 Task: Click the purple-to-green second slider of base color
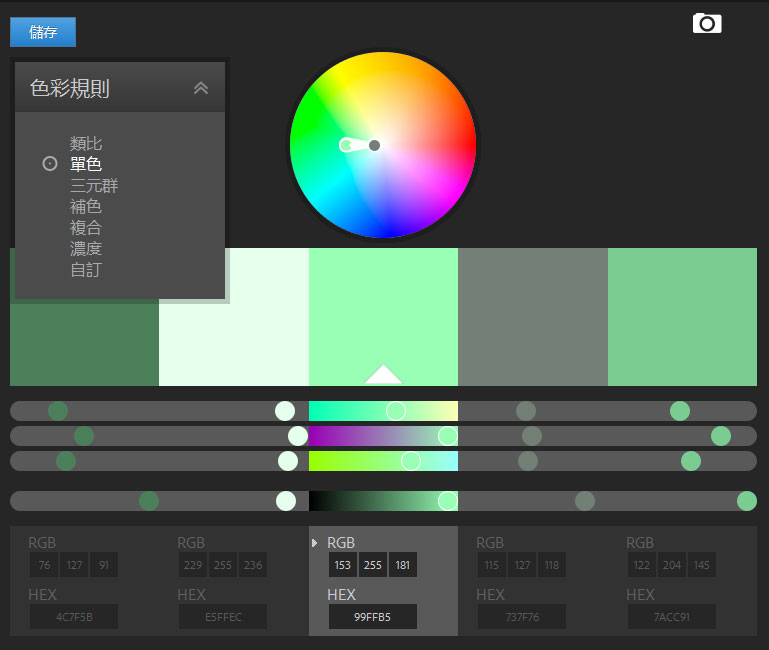tap(384, 436)
